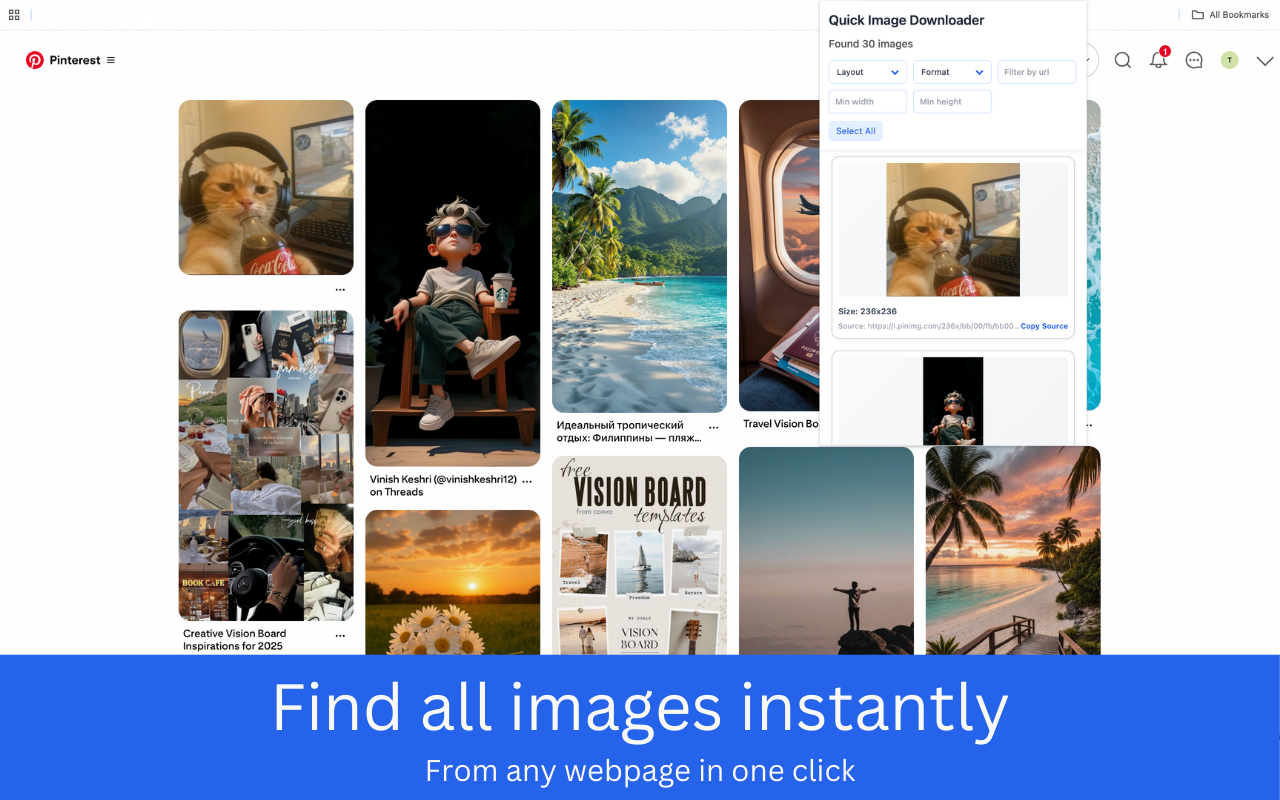
Task: Open the sunset daisies pin
Action: [x=453, y=582]
